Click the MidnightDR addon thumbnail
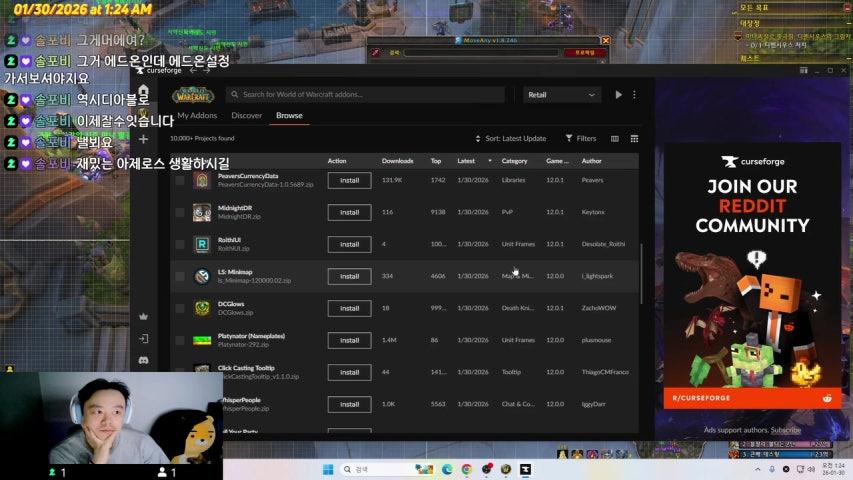This screenshot has height=480, width=853. click(x=202, y=212)
